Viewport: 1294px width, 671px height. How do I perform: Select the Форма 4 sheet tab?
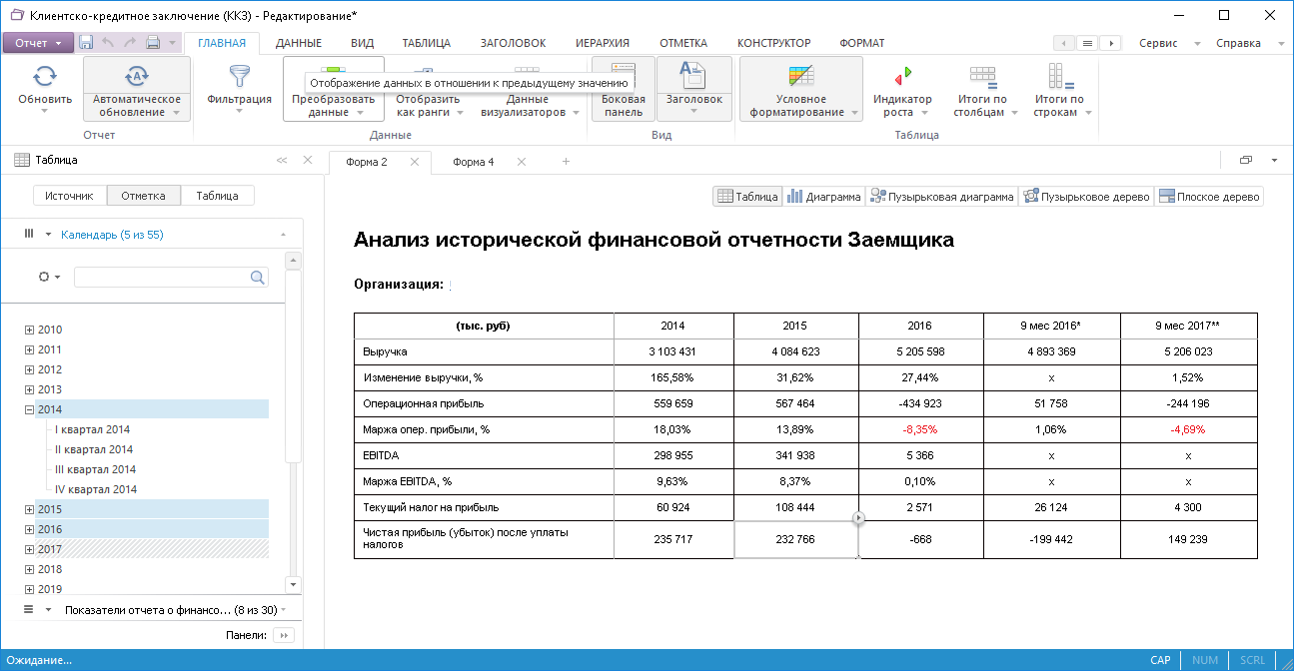(473, 162)
